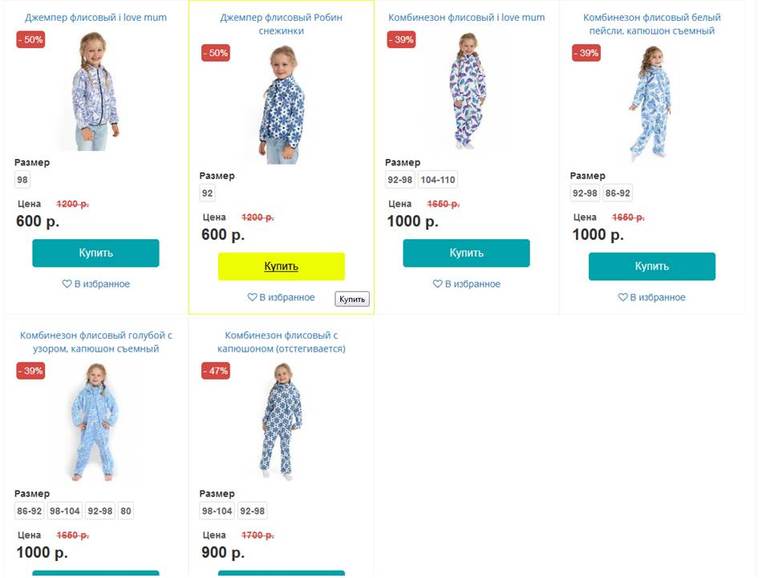The image size is (770, 578).
Task: Choose size 92 for Робин снежинки jumper
Action: point(208,194)
